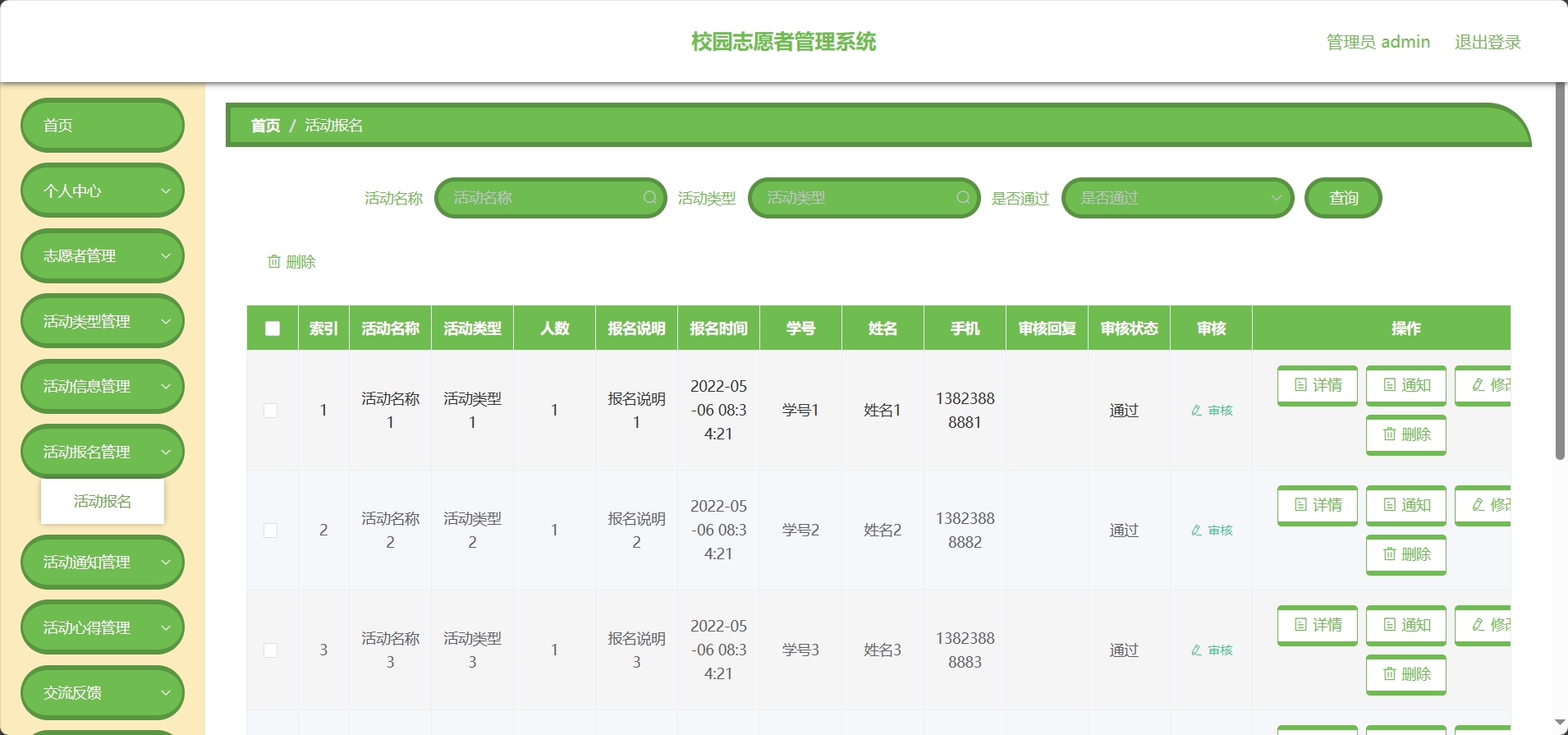
Task: Click 报名说明2 cell
Action: (x=636, y=531)
